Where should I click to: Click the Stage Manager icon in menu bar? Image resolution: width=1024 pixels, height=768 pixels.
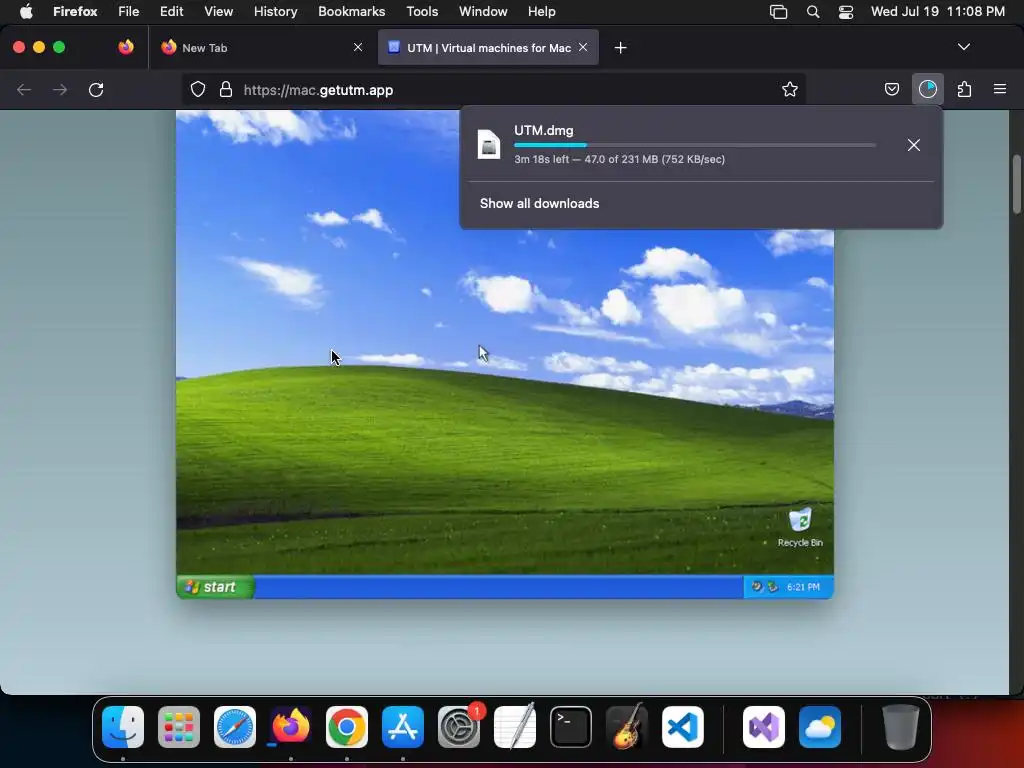778,12
